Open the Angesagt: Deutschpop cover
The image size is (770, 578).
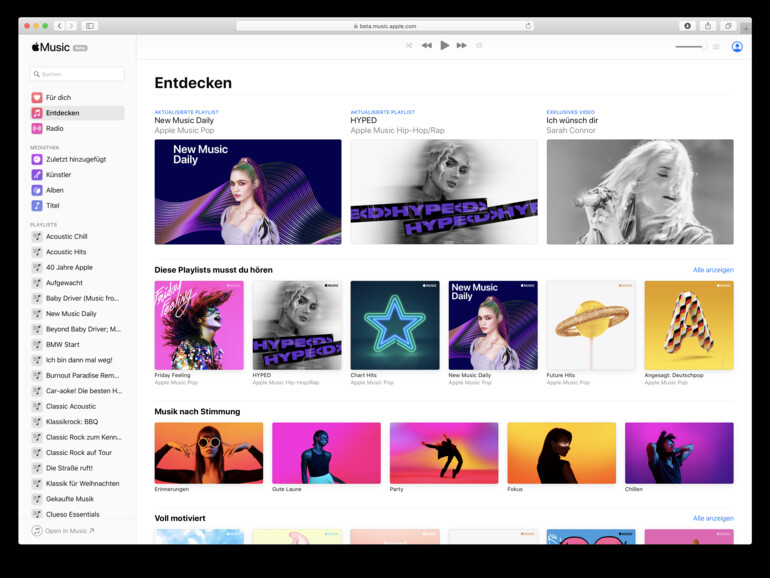689,325
